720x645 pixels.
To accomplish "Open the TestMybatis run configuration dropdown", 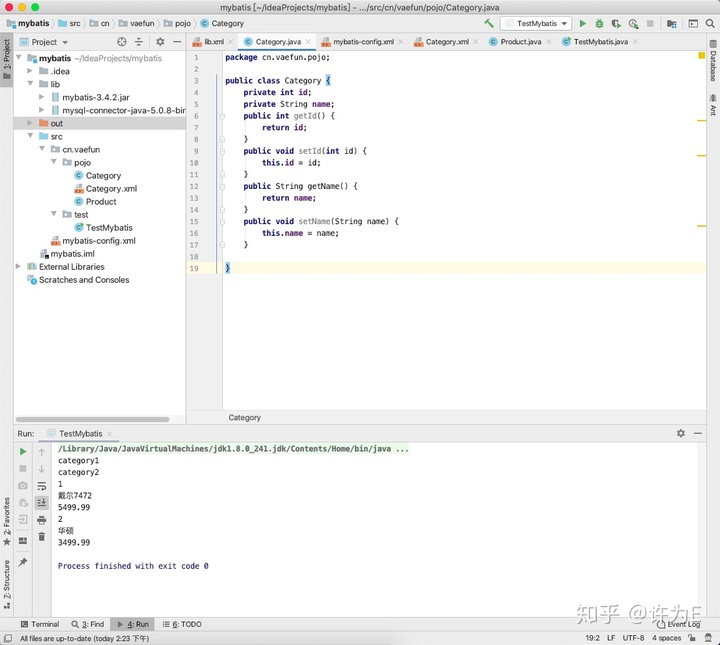I will 536,23.
